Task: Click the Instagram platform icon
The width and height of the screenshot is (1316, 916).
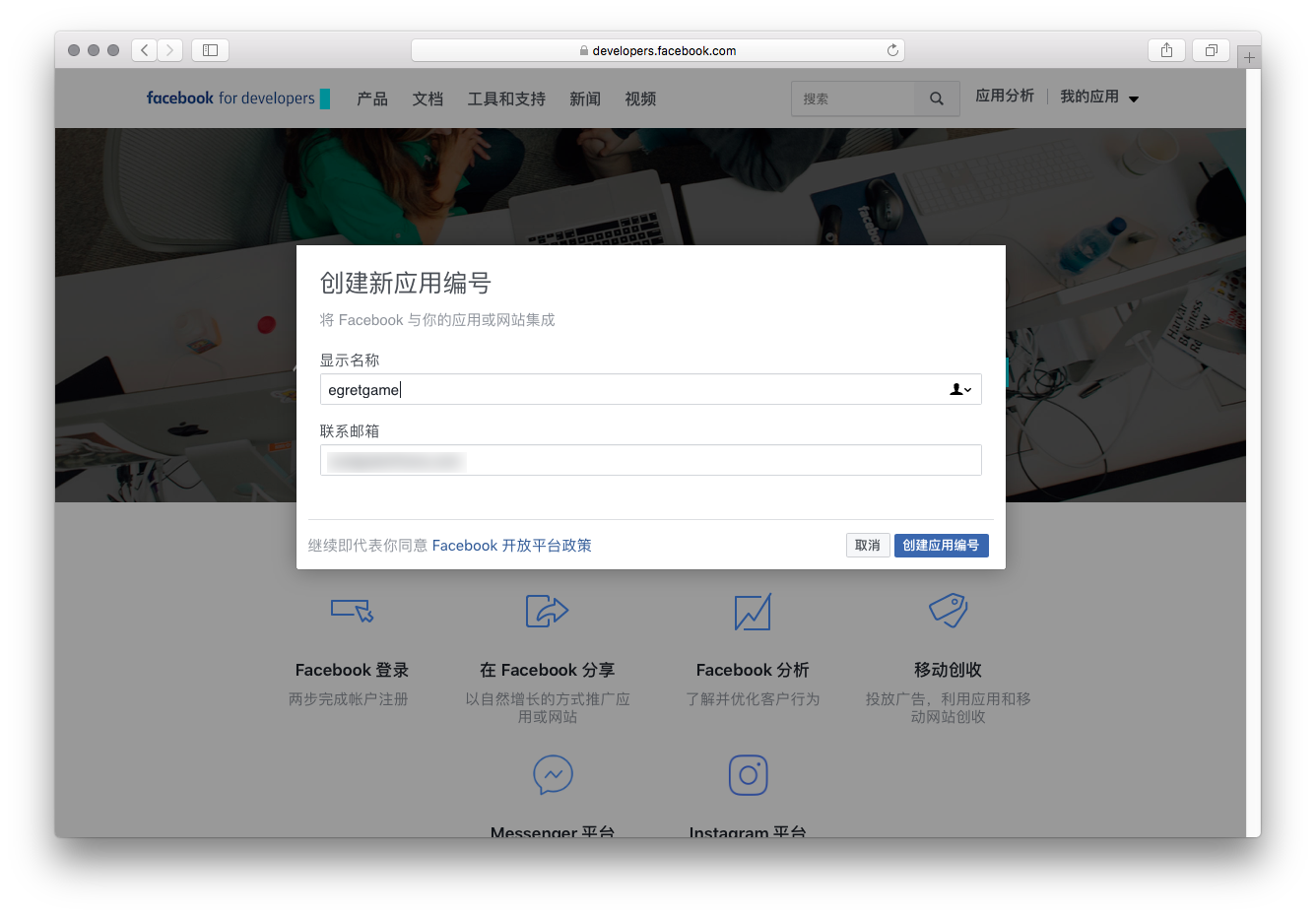Action: click(748, 775)
